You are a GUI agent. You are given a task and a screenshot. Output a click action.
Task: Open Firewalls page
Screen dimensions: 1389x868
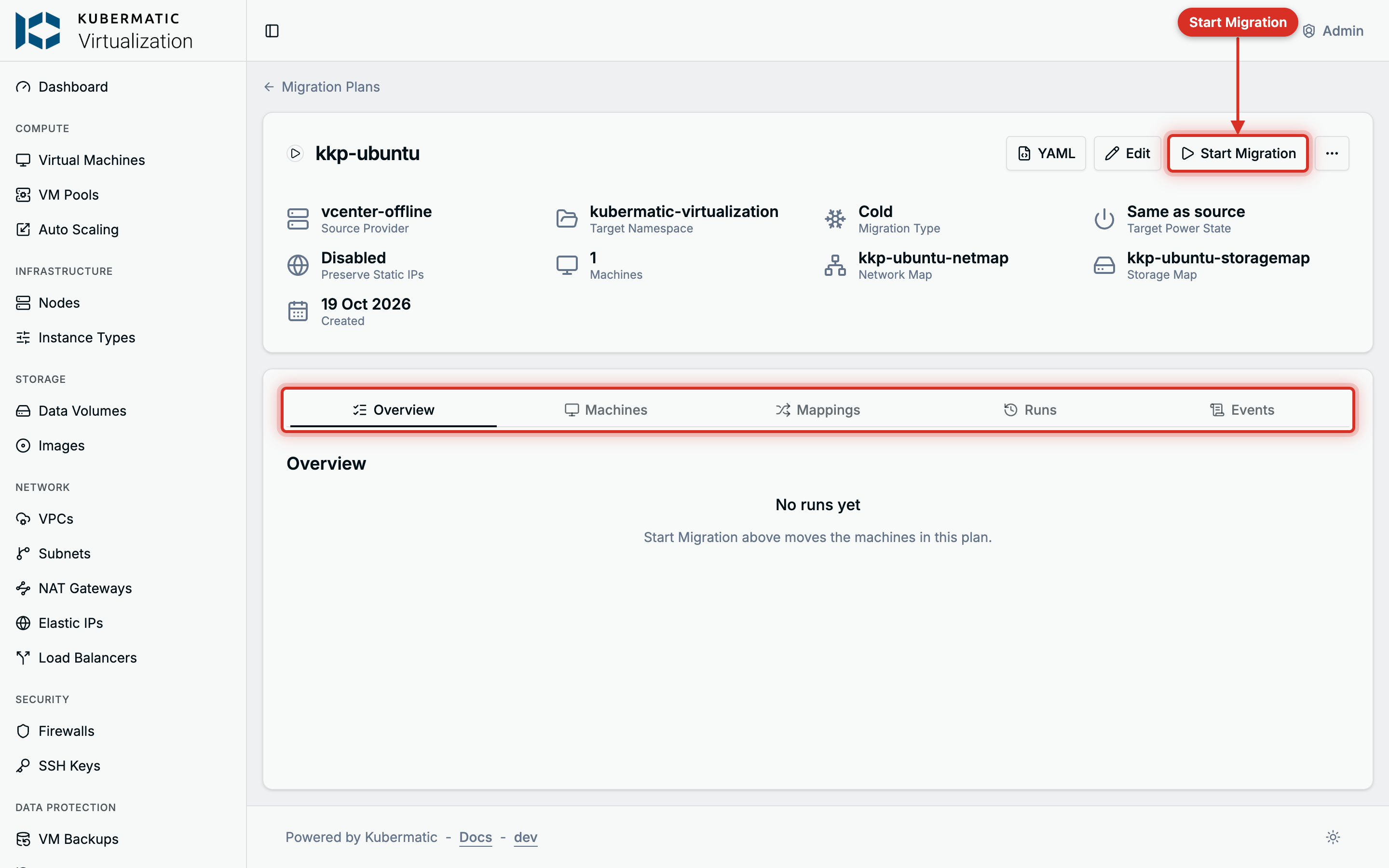click(x=54, y=732)
